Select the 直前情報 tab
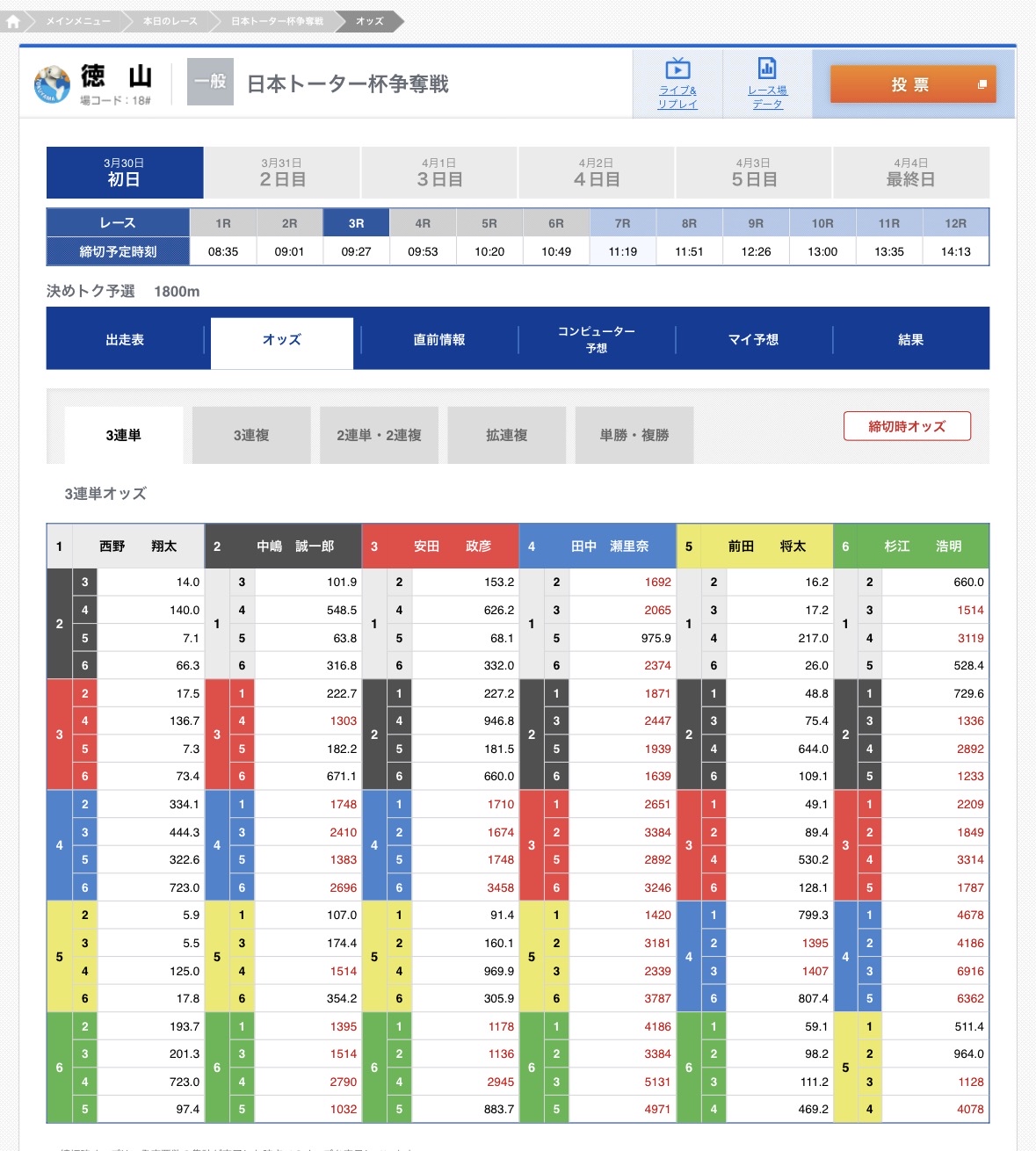Screen dimensions: 1036x1151 tap(438, 340)
